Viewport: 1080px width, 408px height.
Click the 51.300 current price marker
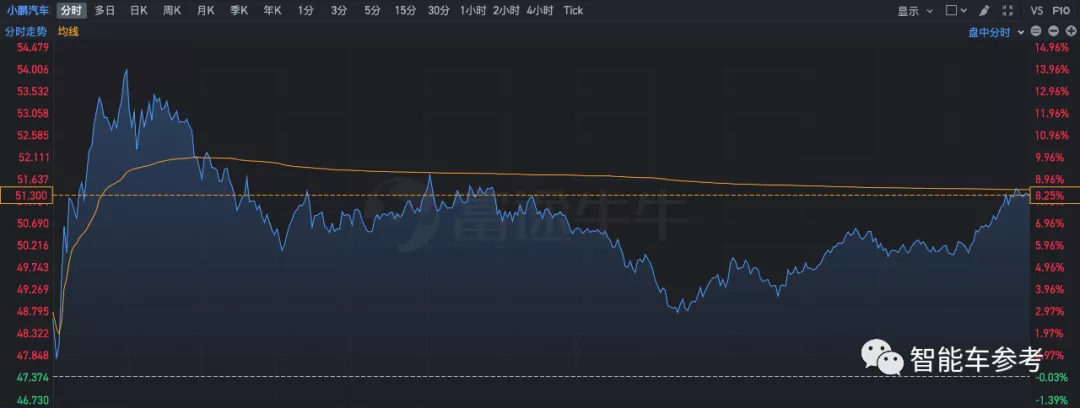pos(25,195)
